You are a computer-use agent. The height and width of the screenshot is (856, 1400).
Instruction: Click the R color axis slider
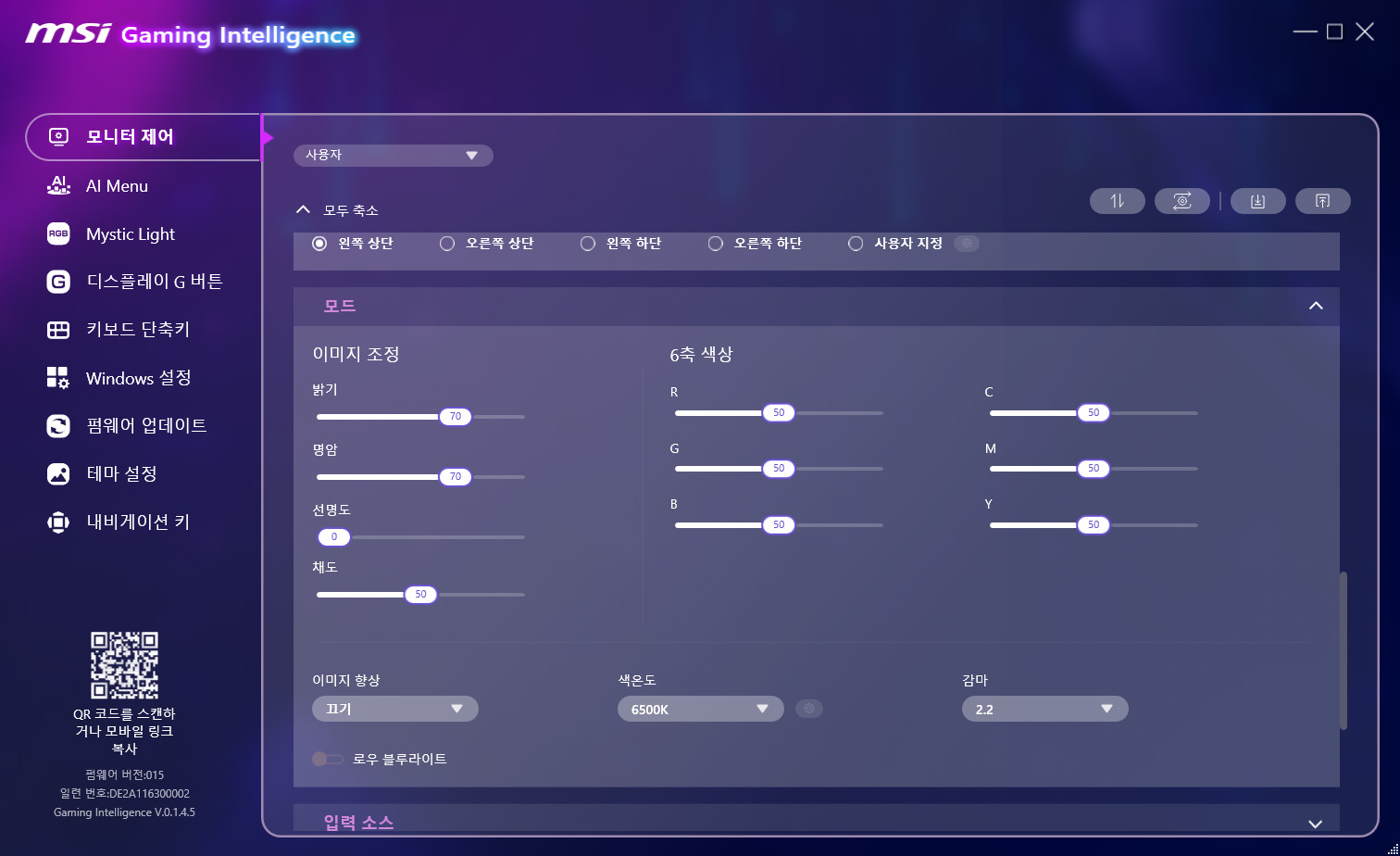pos(779,413)
